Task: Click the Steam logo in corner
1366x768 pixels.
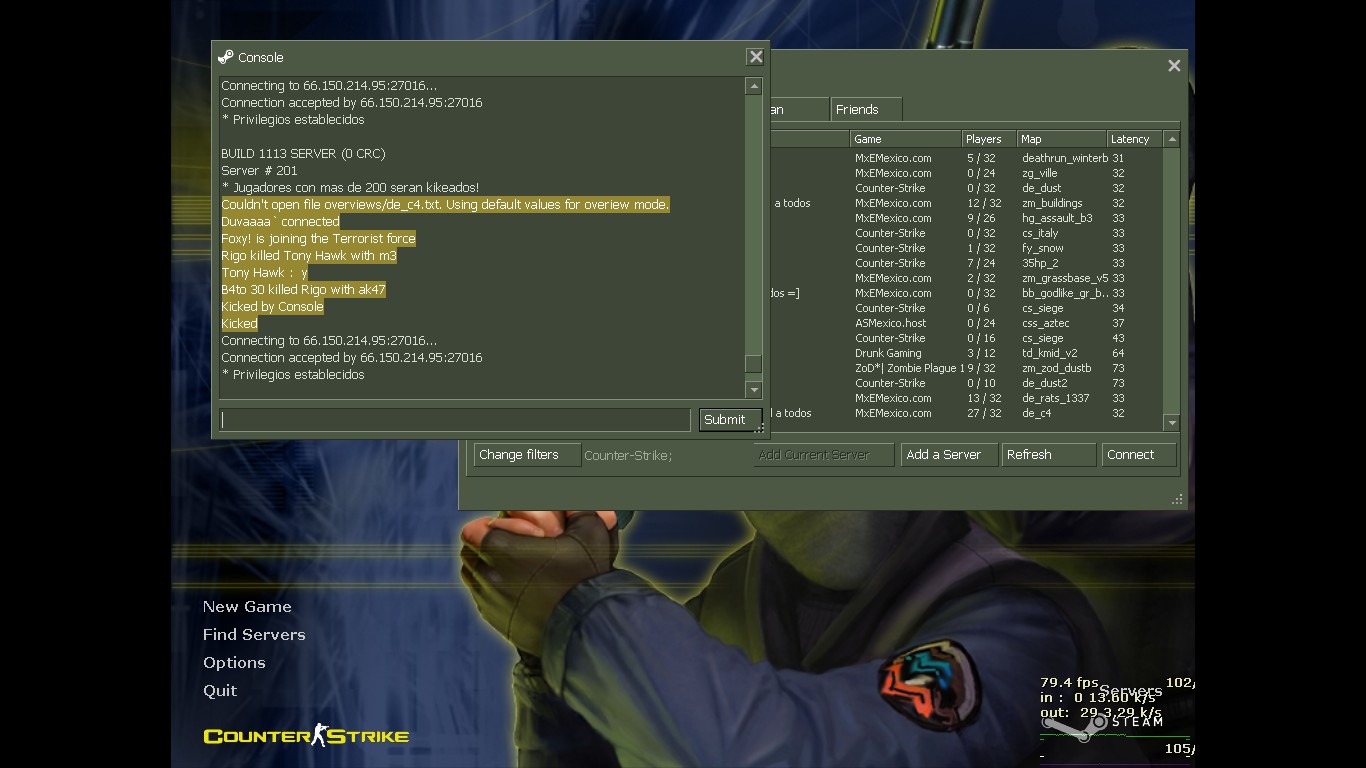Action: tap(1101, 722)
